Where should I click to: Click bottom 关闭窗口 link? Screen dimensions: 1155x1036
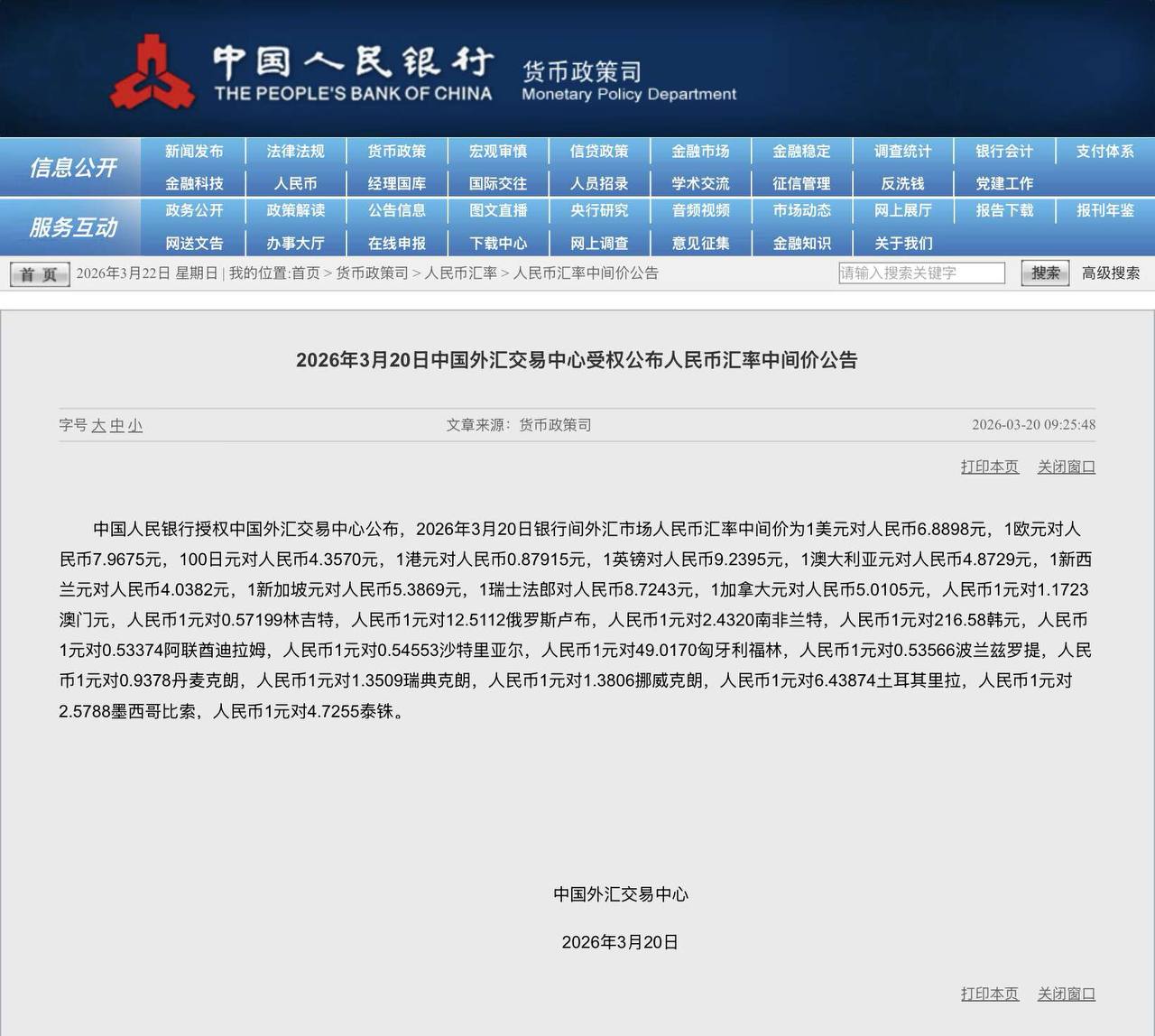pyautogui.click(x=1066, y=994)
